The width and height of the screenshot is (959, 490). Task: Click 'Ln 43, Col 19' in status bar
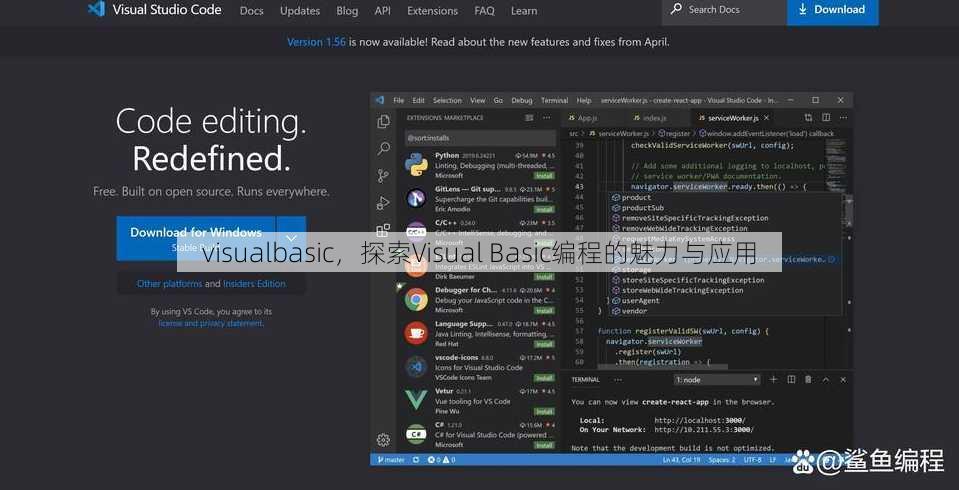(x=681, y=459)
